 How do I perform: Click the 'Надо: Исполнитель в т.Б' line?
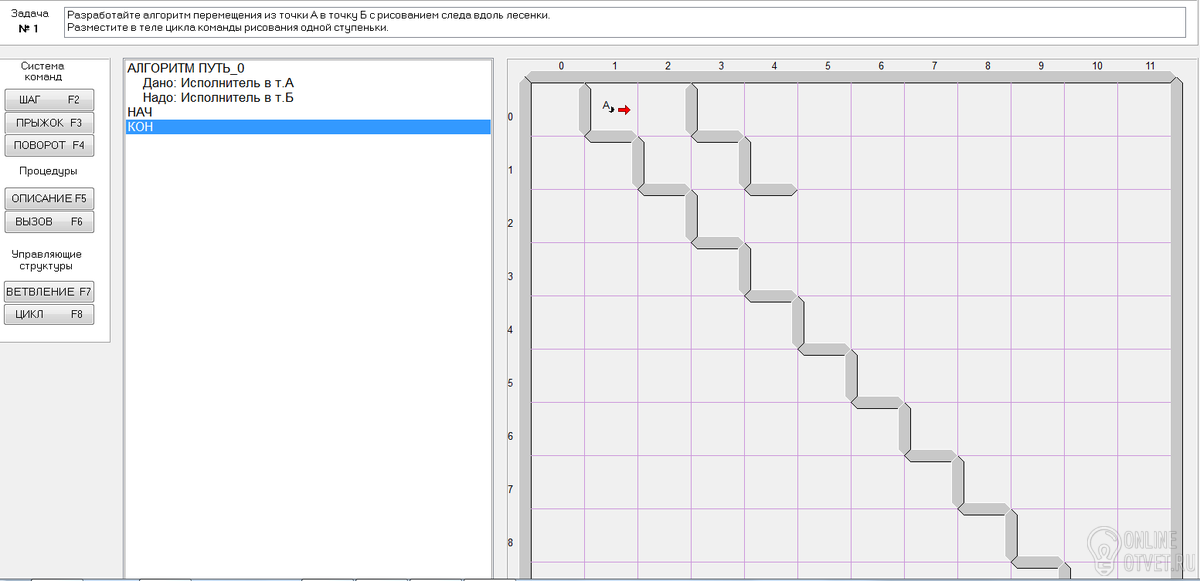click(218, 98)
